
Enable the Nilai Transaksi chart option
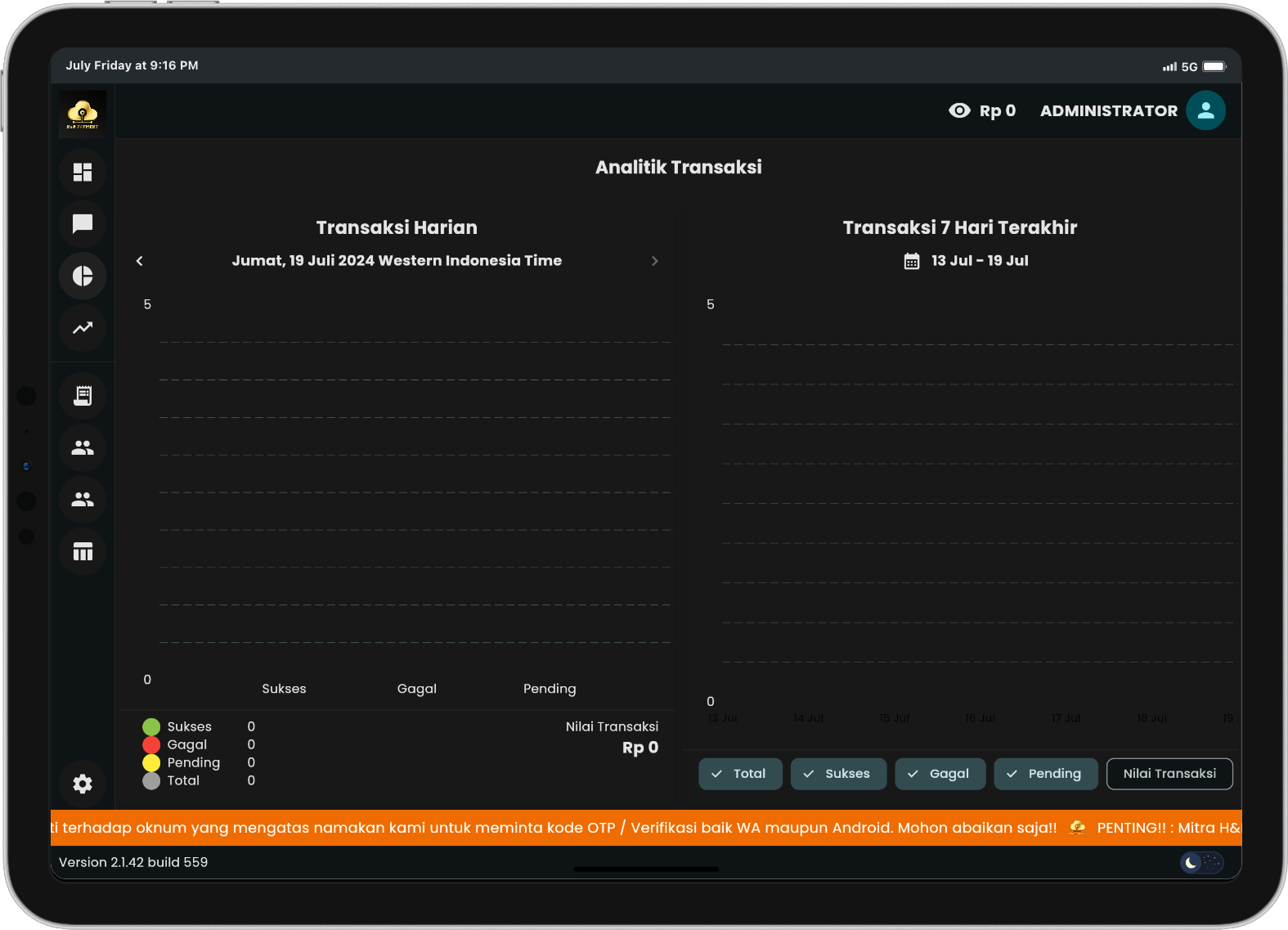pos(1169,774)
